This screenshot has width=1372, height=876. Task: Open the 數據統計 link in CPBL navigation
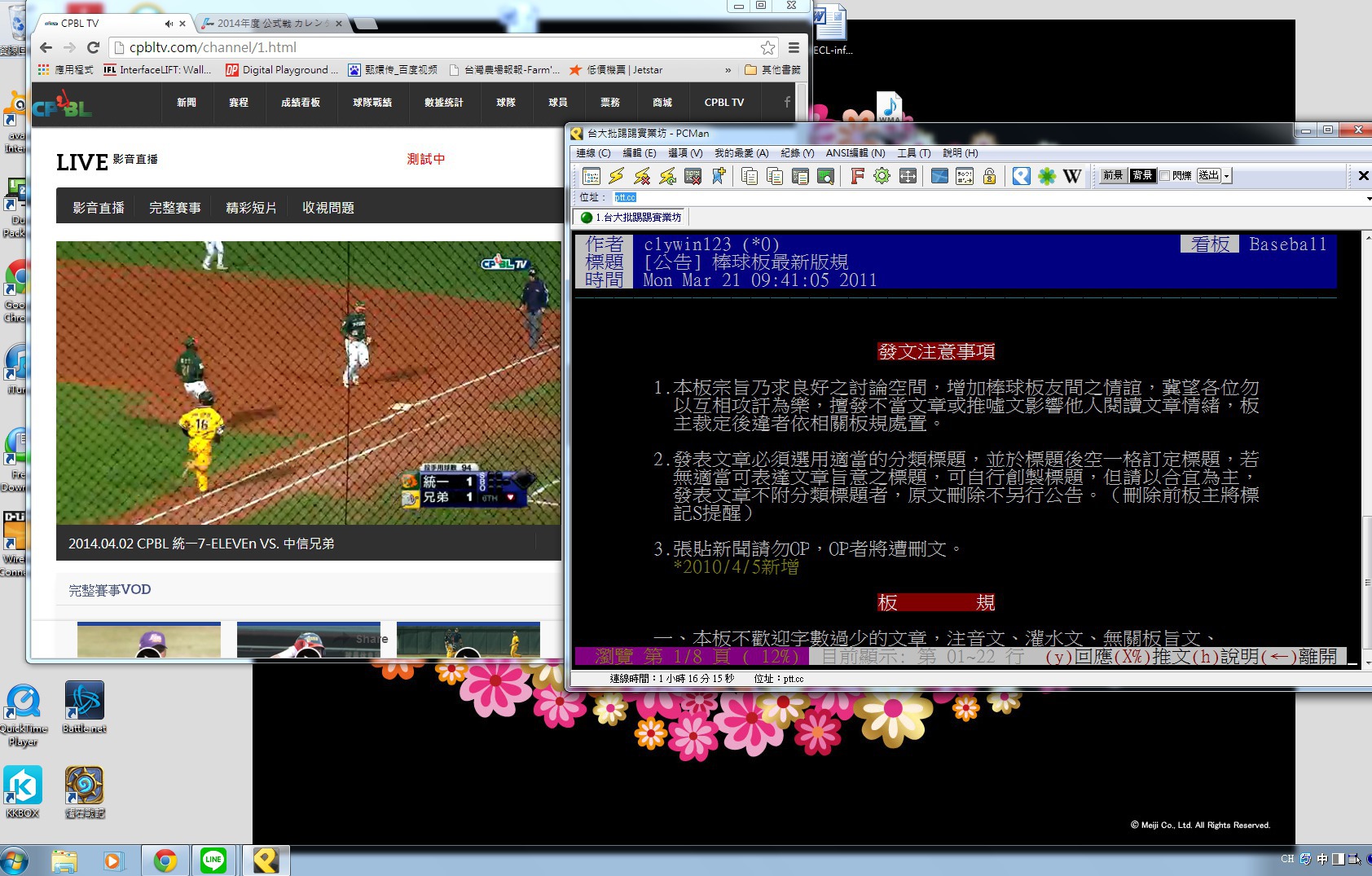[x=444, y=103]
